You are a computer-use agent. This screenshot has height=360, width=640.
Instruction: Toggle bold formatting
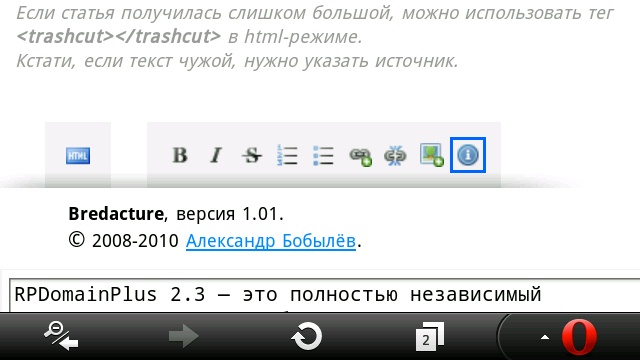(180, 155)
